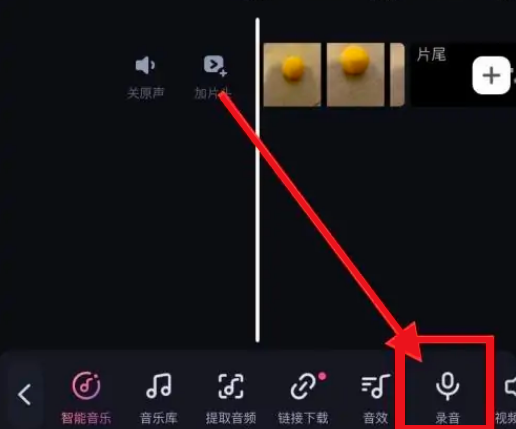Click the white plus add-clip button

pos(491,75)
